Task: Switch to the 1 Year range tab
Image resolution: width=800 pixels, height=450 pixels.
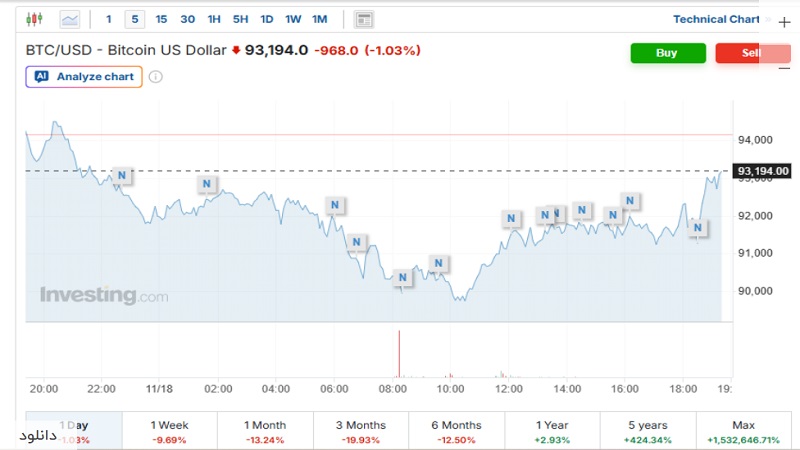Action: click(x=551, y=431)
